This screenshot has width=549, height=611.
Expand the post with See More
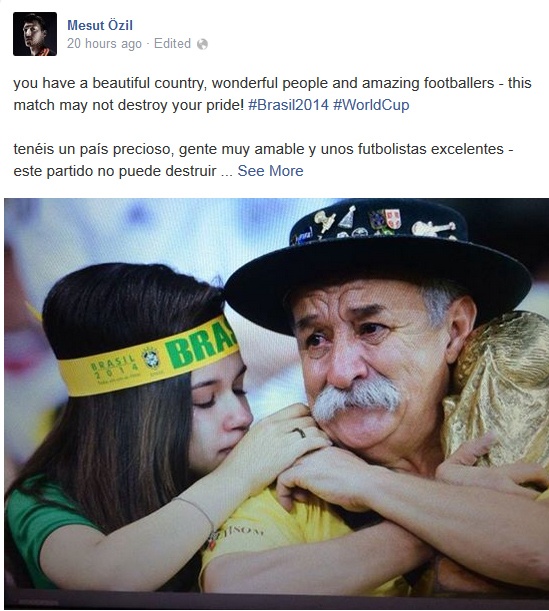[270, 171]
